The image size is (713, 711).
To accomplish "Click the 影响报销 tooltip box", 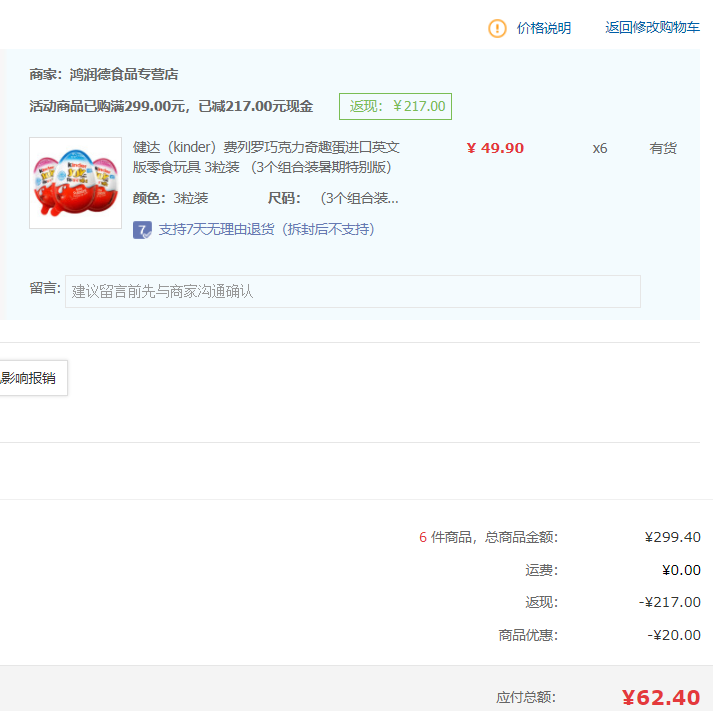I will point(32,378).
